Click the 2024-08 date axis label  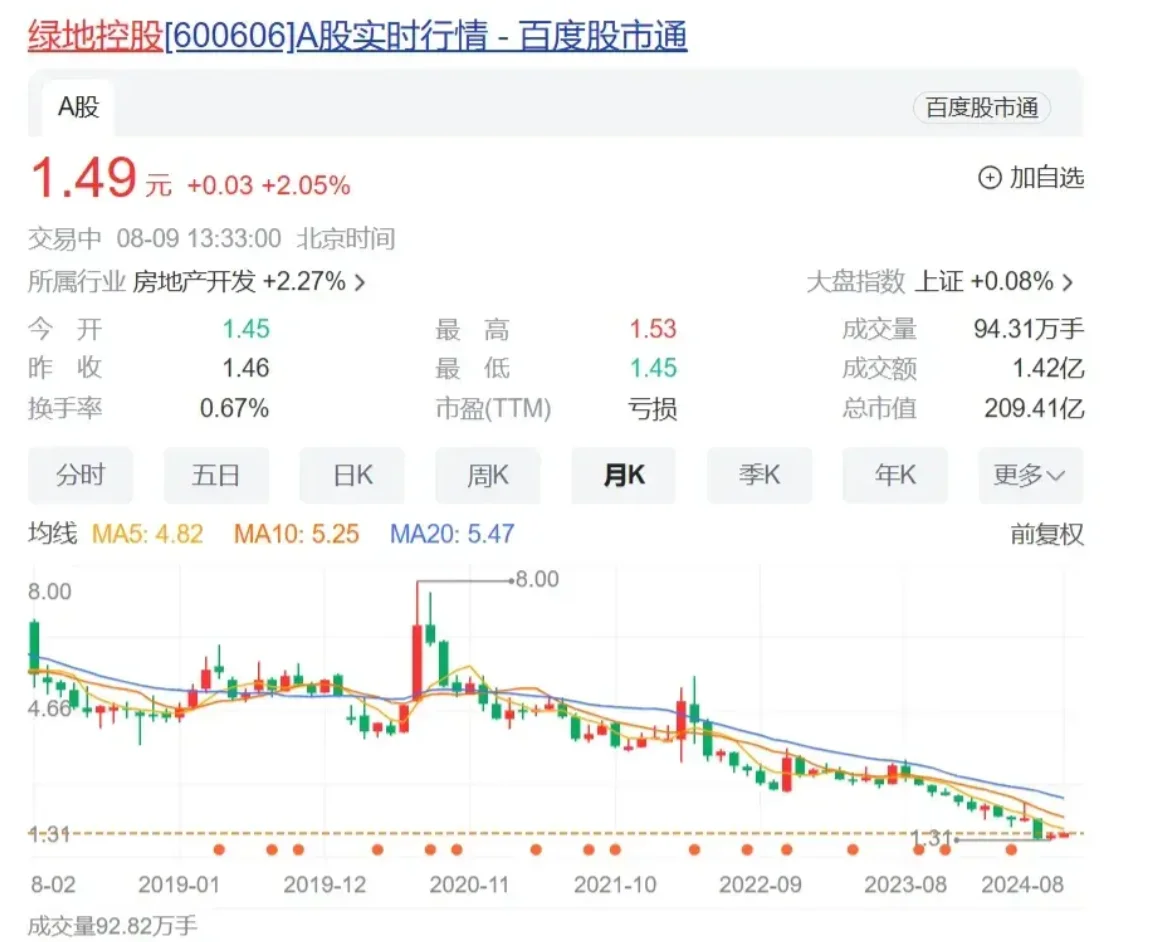pyautogui.click(x=1023, y=885)
